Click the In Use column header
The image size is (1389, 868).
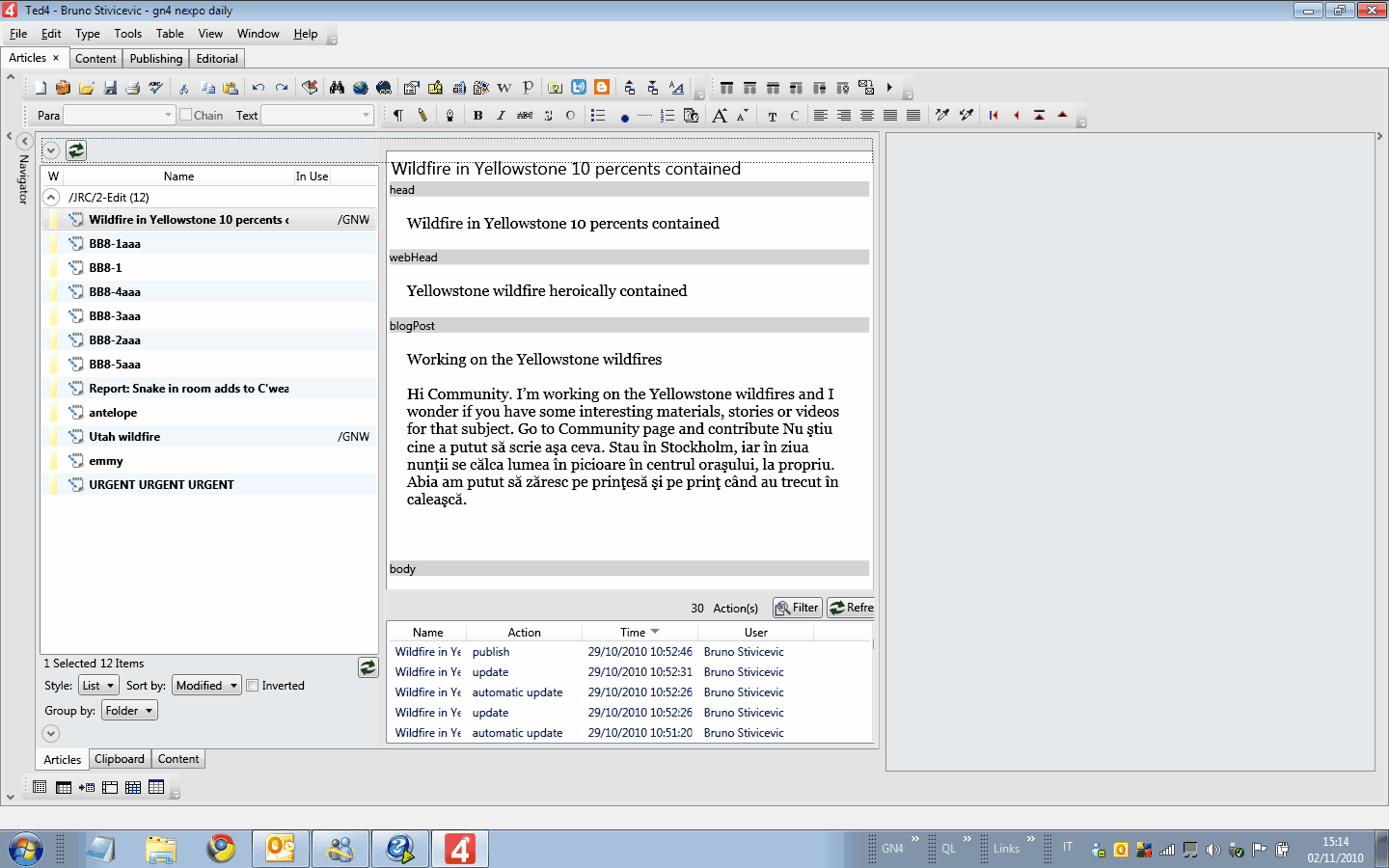313,176
